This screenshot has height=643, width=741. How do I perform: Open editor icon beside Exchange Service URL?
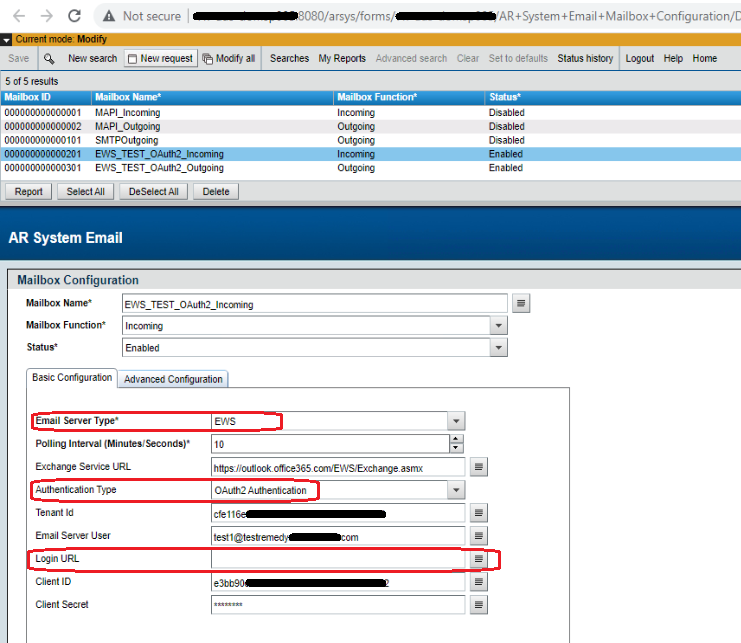(479, 467)
